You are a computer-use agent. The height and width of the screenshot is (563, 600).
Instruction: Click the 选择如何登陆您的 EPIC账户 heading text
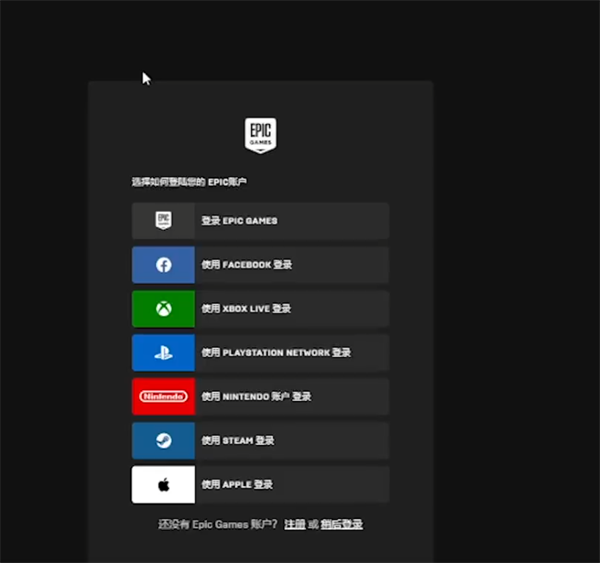189,182
